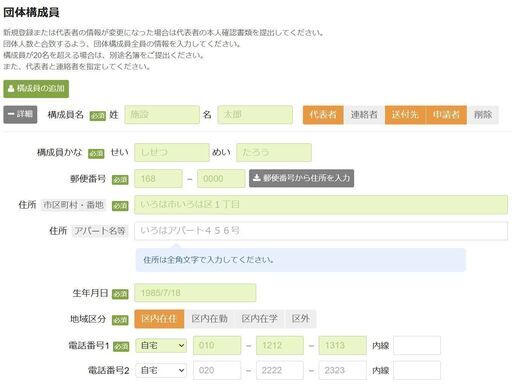Open the 電話番号2 type dropdown 自宅

click(161, 370)
